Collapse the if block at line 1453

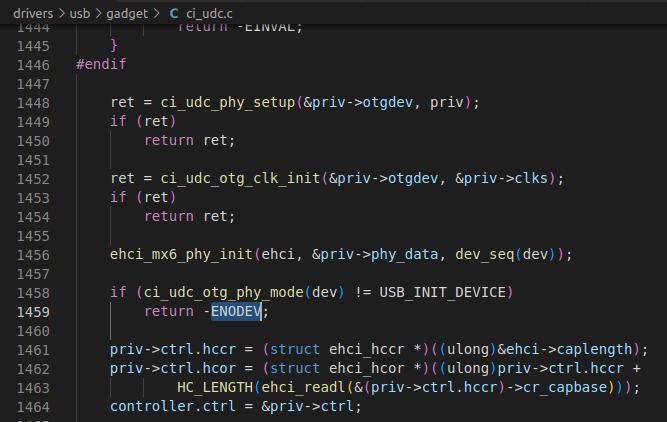[65, 198]
